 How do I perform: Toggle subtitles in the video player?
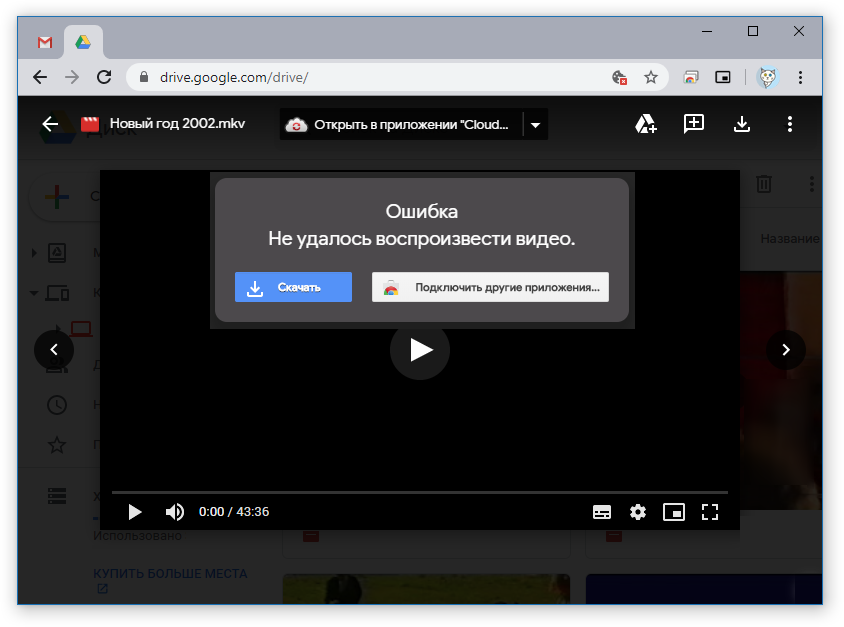pos(602,511)
